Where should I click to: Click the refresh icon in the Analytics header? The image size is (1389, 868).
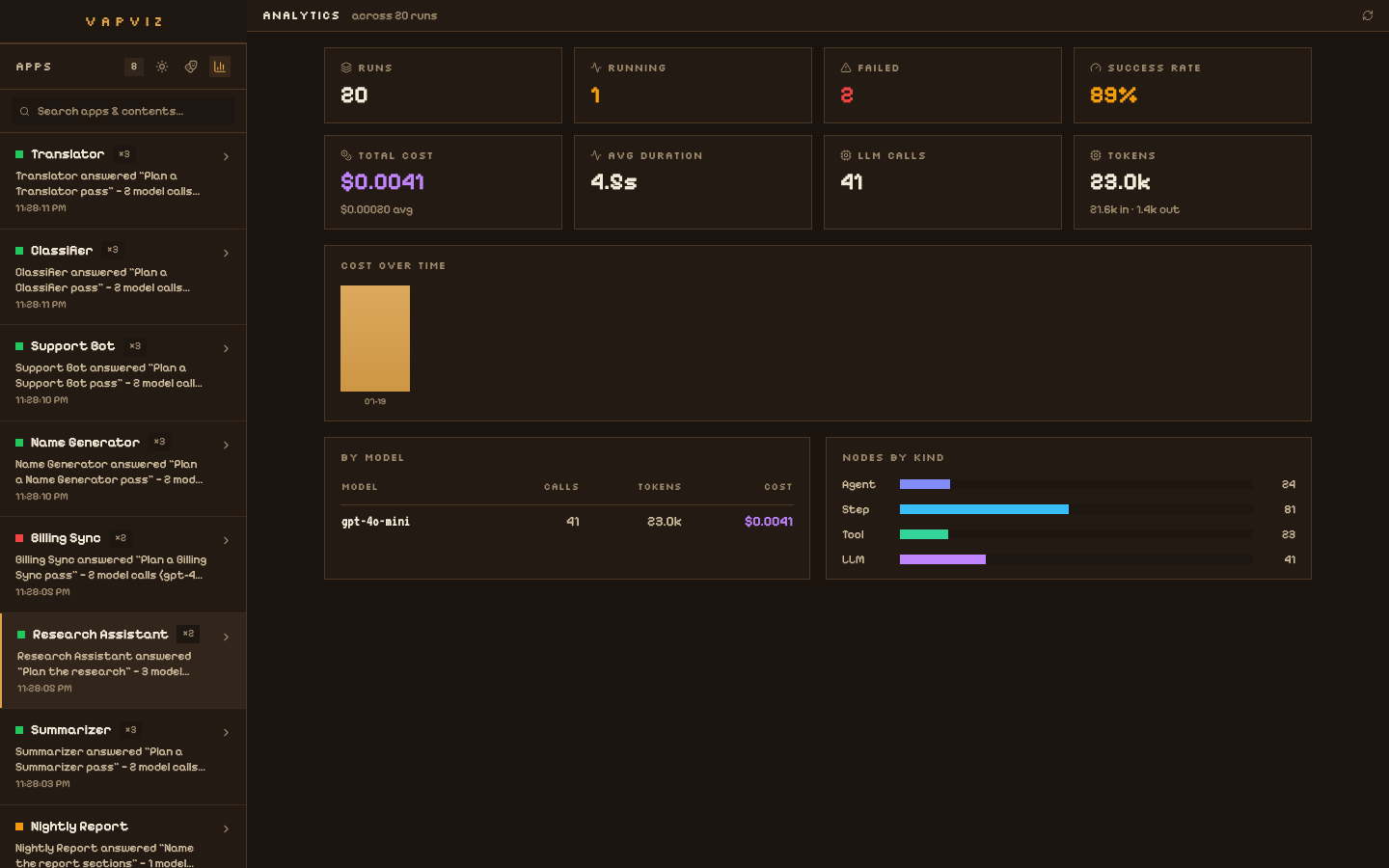[x=1368, y=15]
